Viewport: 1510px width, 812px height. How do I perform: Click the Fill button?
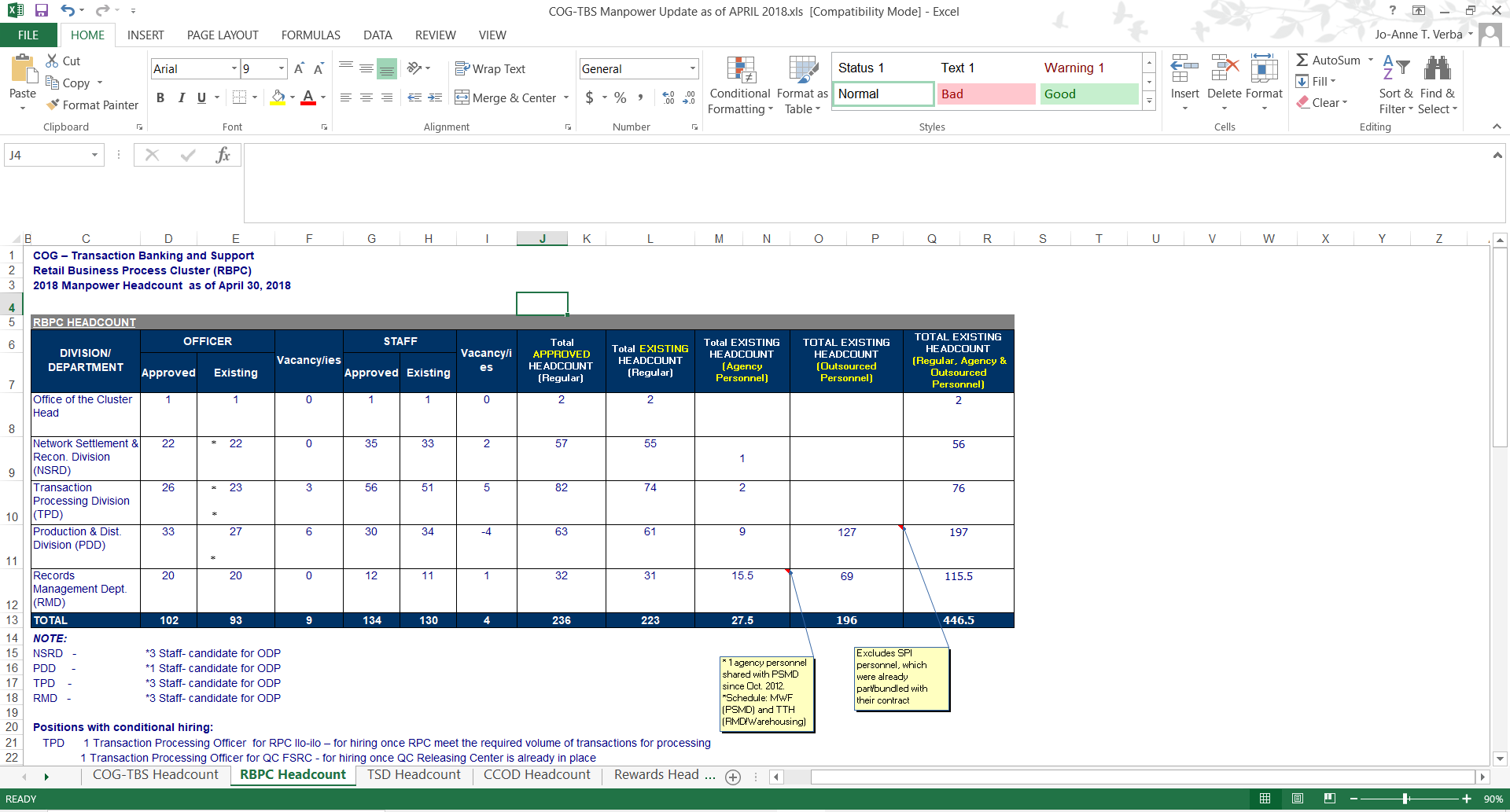point(1316,81)
